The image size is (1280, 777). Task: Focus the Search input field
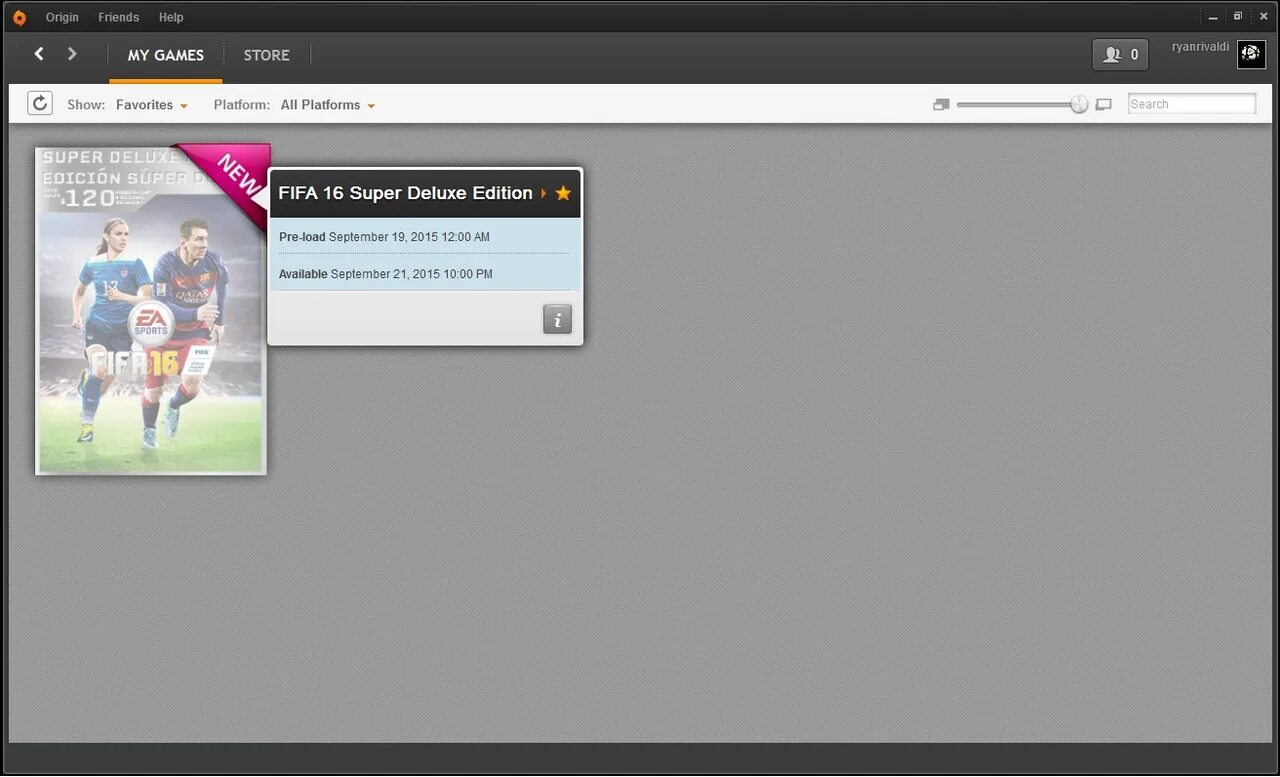[x=1192, y=104]
